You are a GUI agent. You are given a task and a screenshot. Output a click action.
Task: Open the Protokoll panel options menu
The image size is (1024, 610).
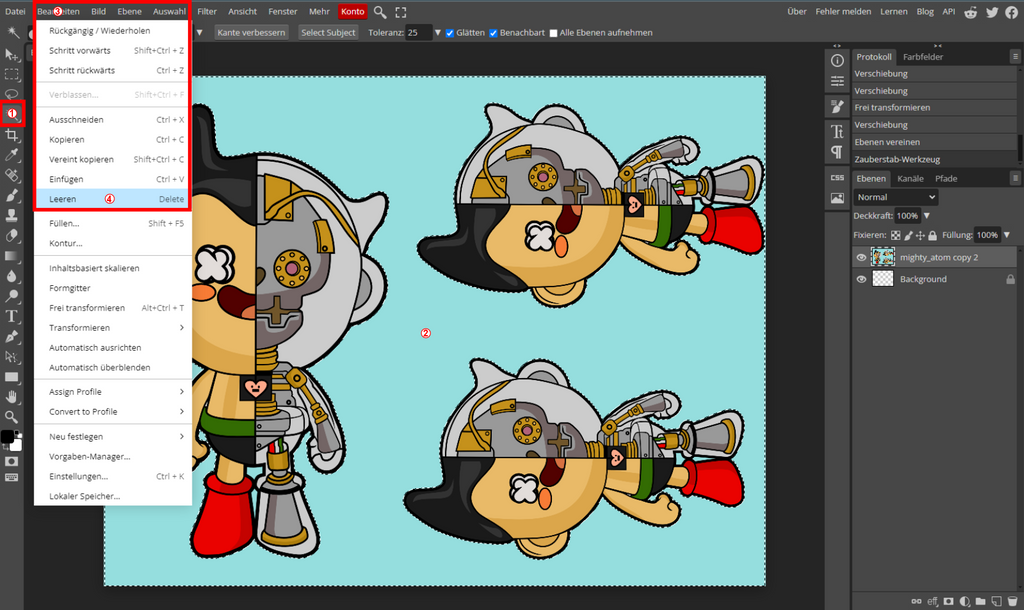point(1015,57)
